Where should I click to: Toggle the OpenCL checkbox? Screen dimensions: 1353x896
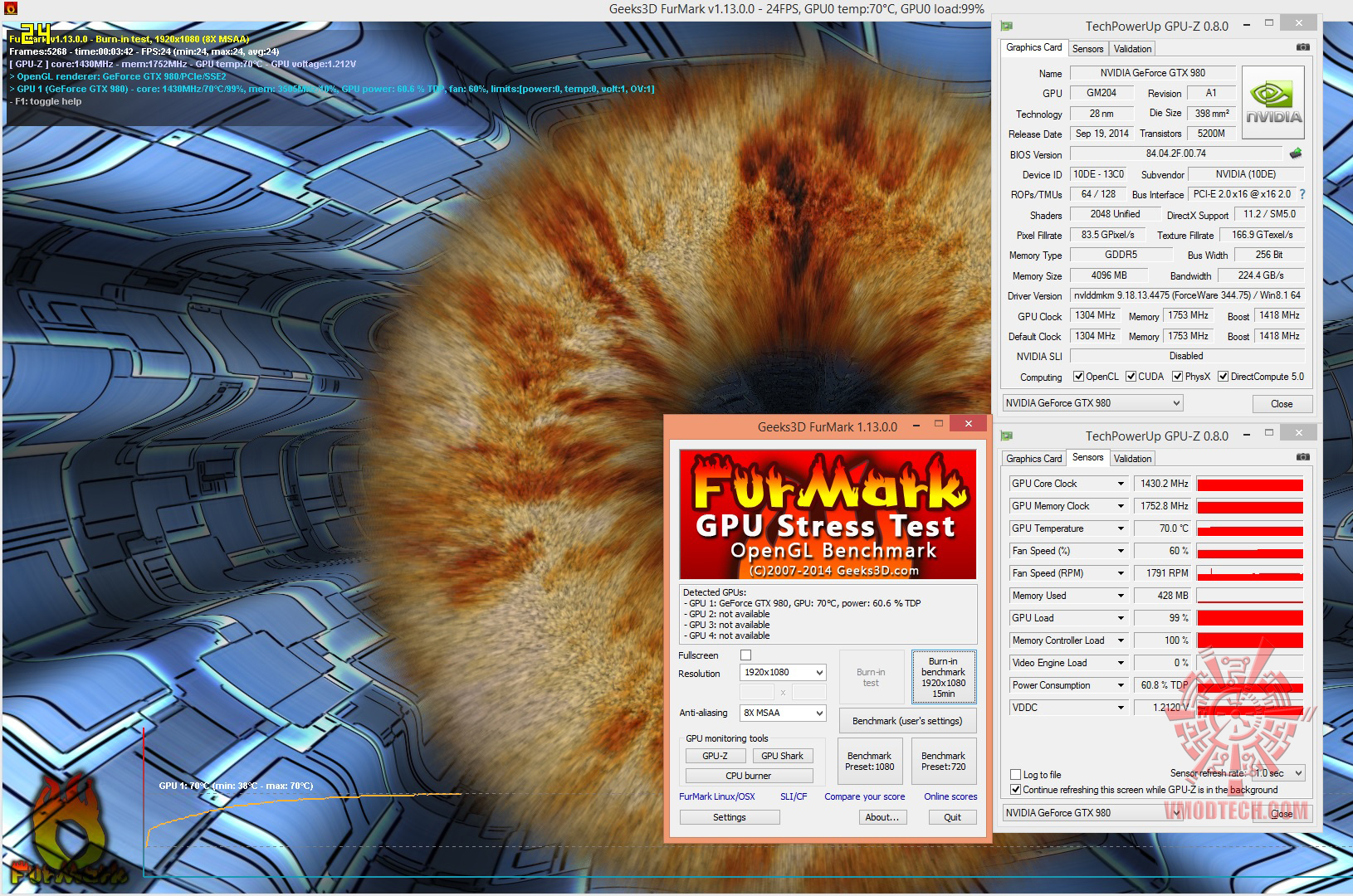click(x=1078, y=377)
